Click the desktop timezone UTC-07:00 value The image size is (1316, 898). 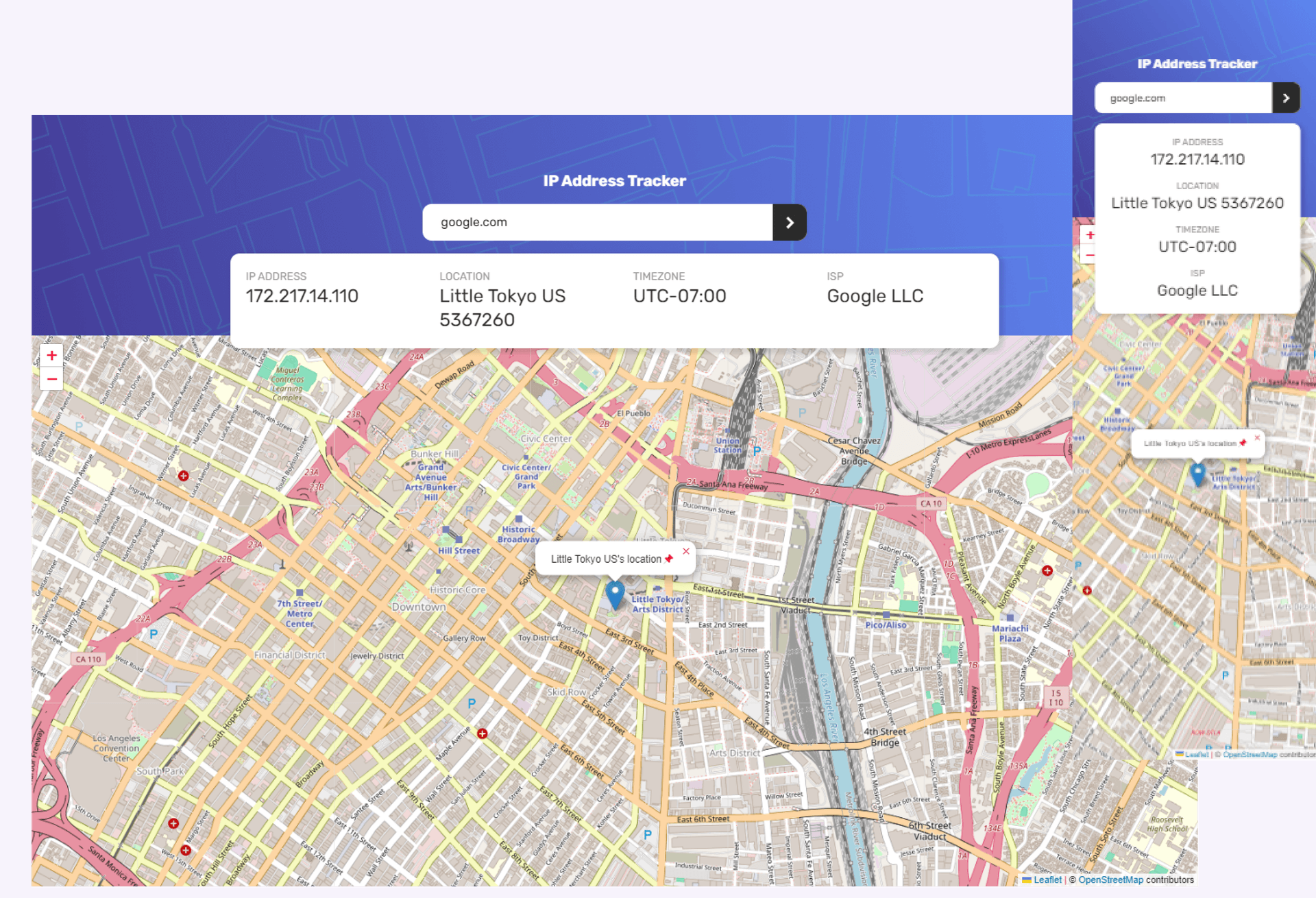679,296
